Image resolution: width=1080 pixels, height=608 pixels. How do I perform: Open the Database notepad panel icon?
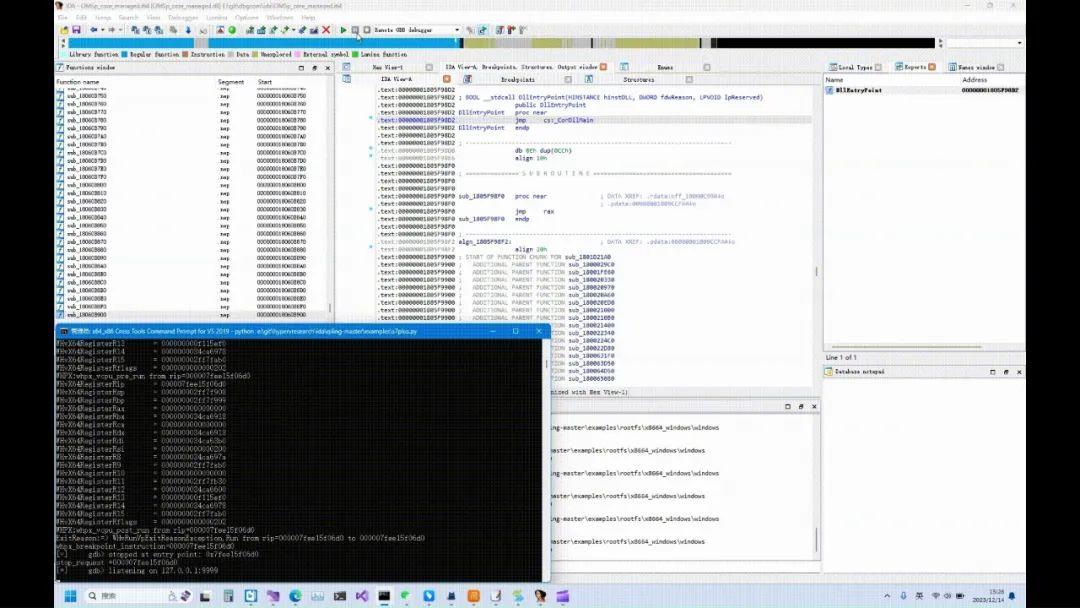click(x=828, y=371)
